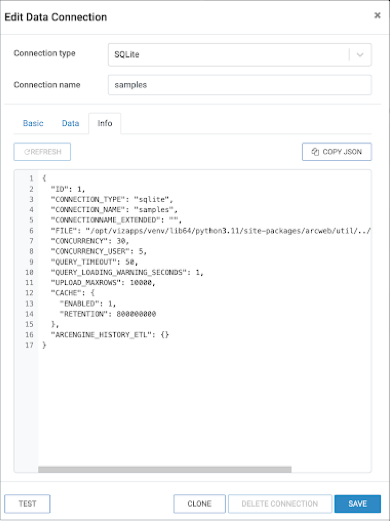Click the horizontal scrollbar under the JSON

tap(165, 469)
